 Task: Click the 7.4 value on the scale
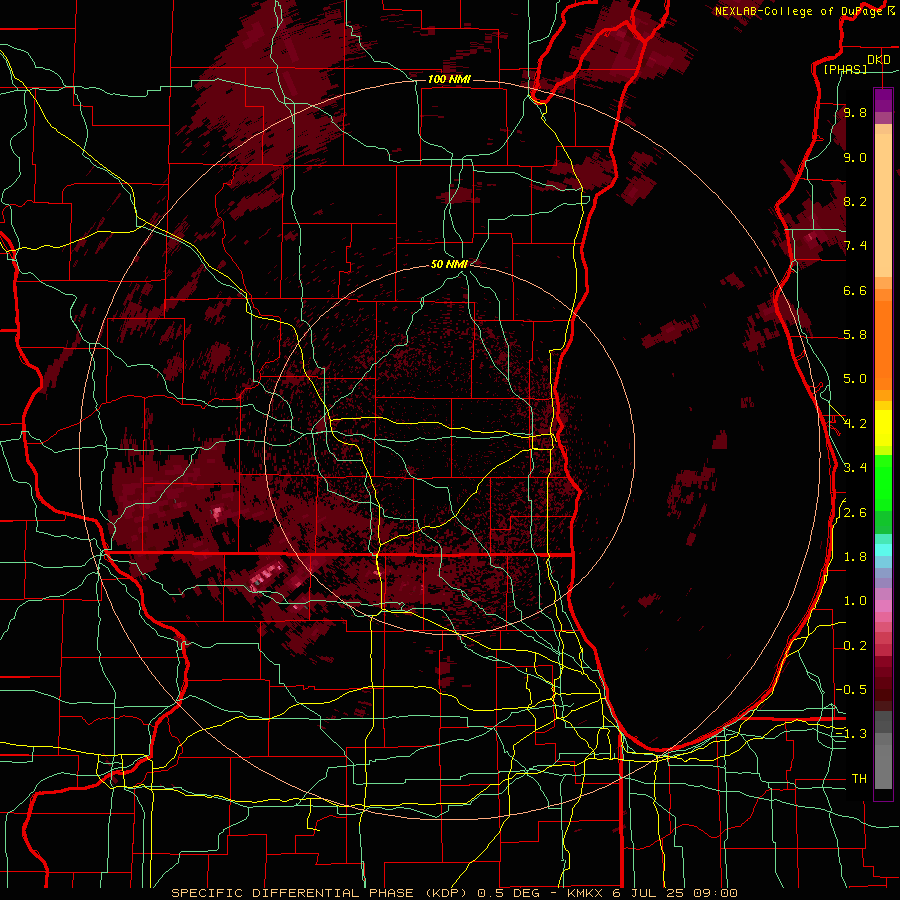[x=855, y=246]
